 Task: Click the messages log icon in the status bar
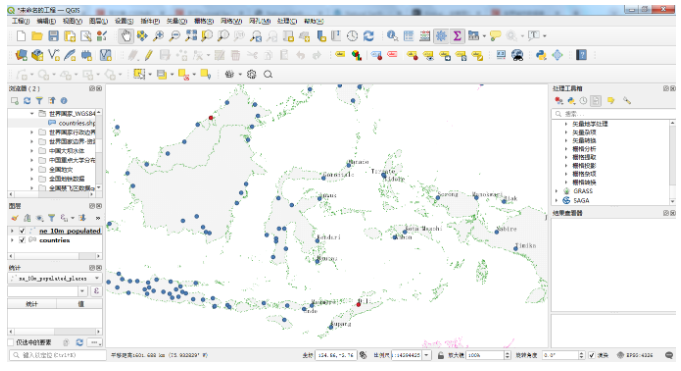pos(669,355)
